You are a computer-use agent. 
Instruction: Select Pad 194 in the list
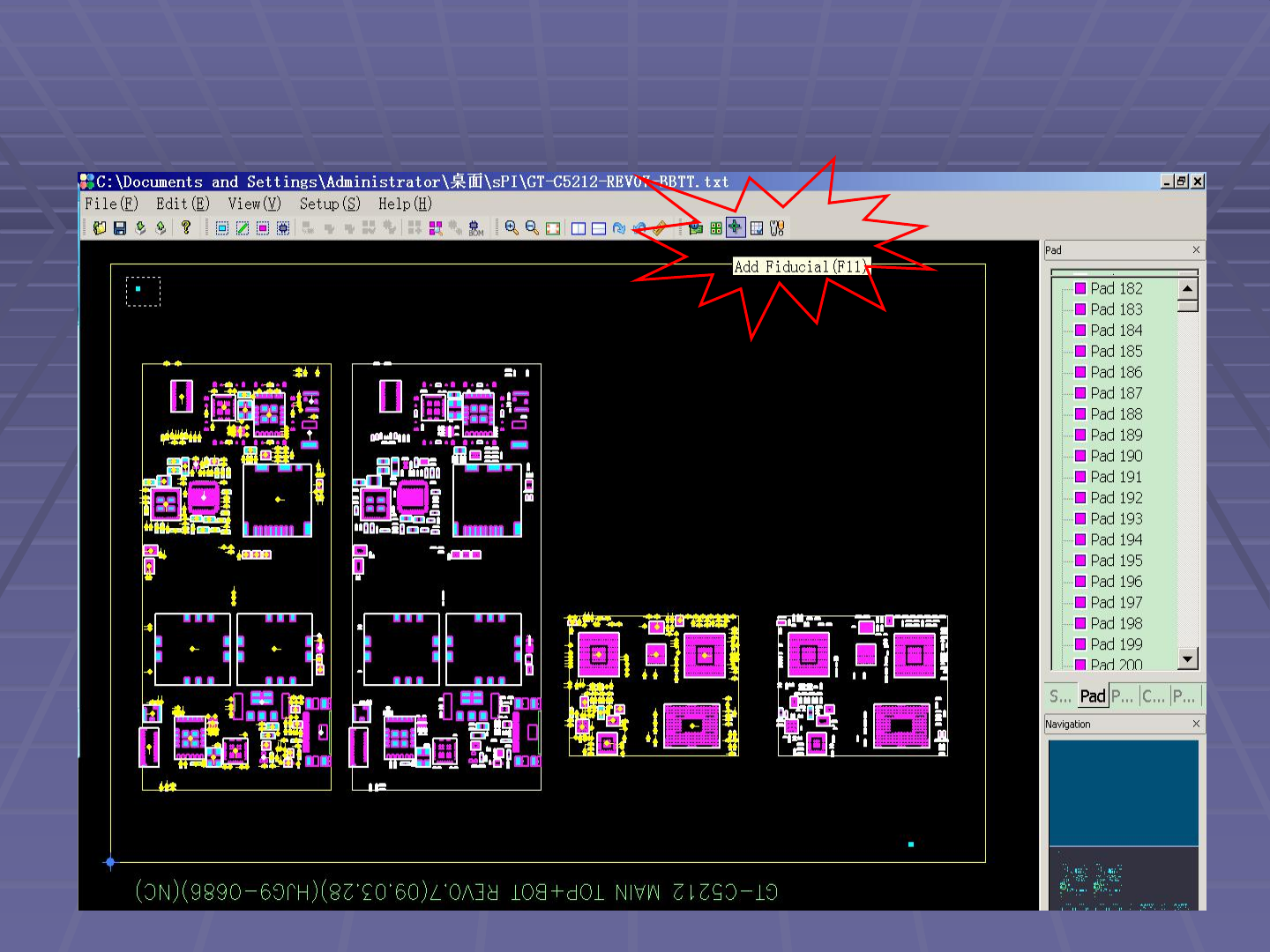1117,539
